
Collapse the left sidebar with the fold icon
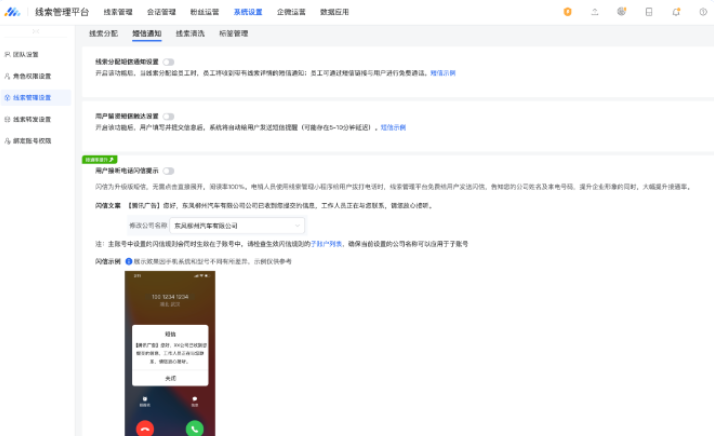36,31
